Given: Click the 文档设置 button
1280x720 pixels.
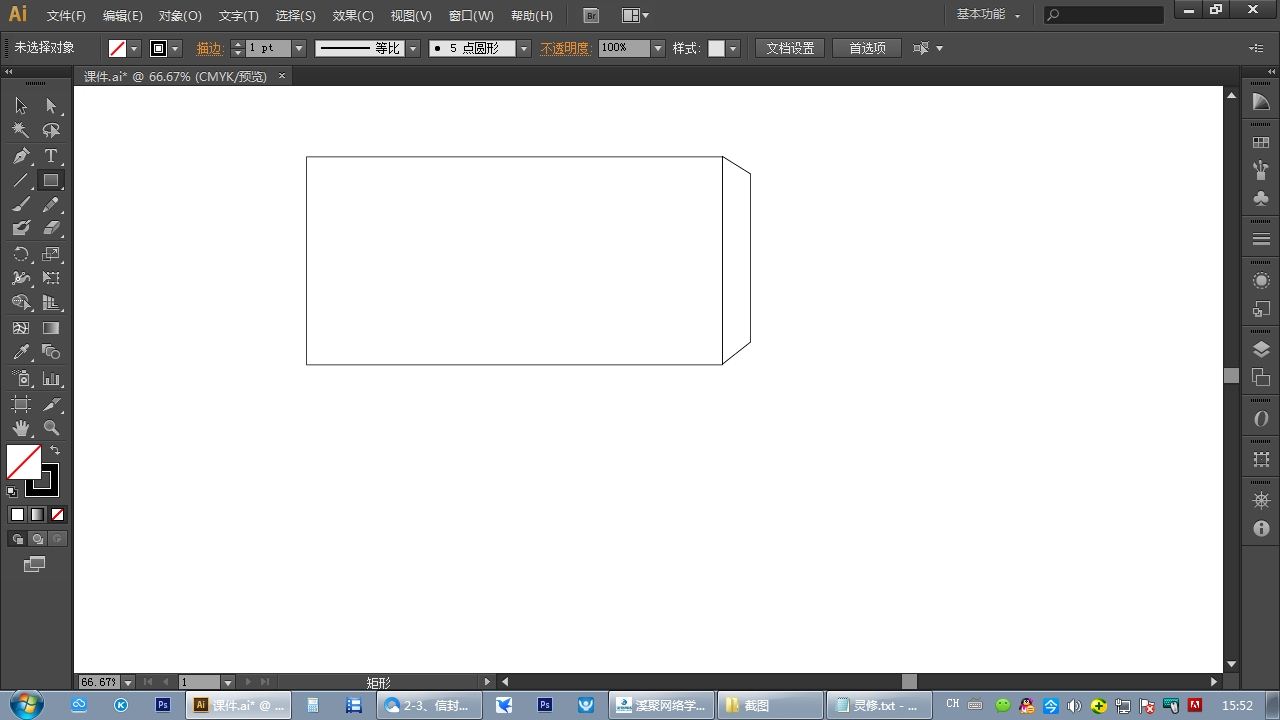Looking at the screenshot, I should coord(790,48).
